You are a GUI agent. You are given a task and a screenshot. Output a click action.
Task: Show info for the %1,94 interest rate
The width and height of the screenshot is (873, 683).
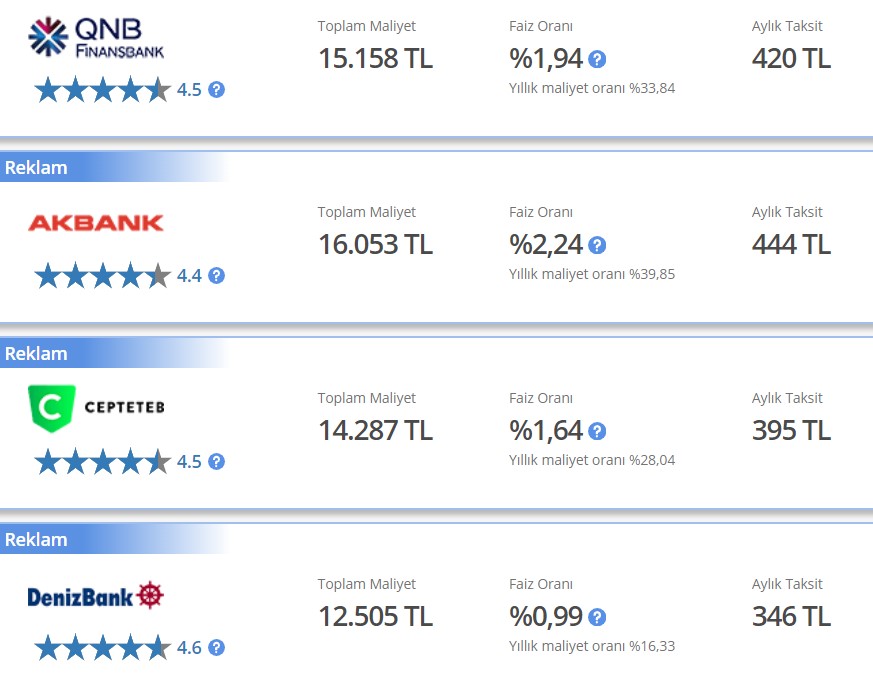coord(597,60)
